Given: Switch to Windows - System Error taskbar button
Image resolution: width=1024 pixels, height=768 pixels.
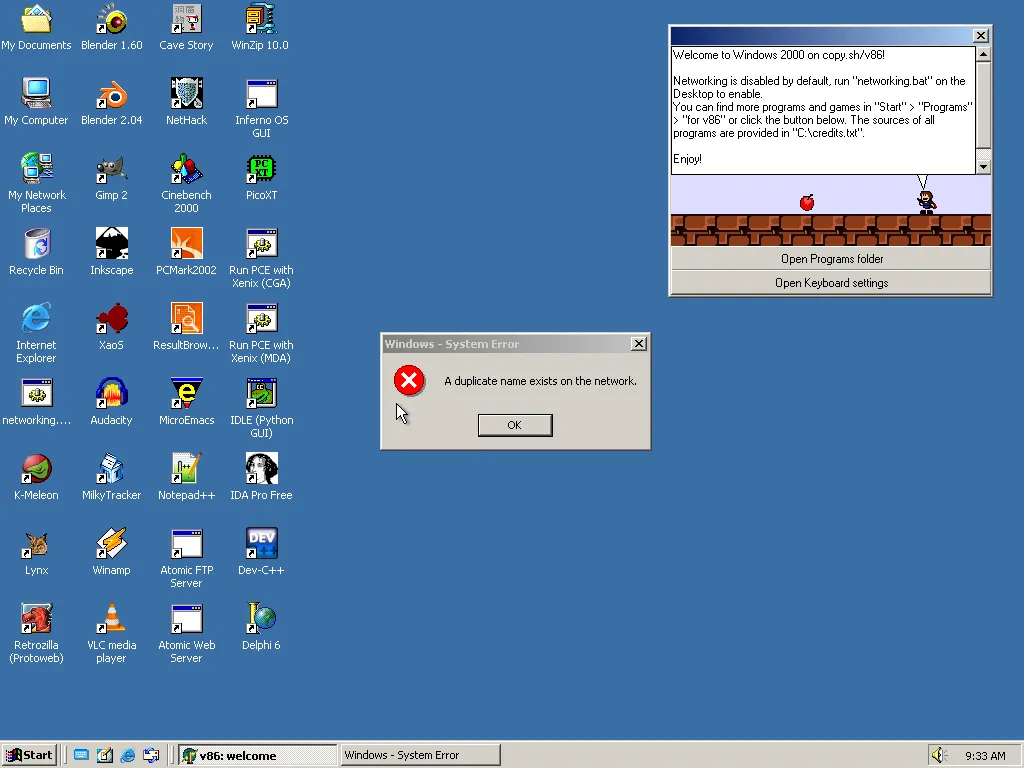Looking at the screenshot, I should tap(420, 755).
